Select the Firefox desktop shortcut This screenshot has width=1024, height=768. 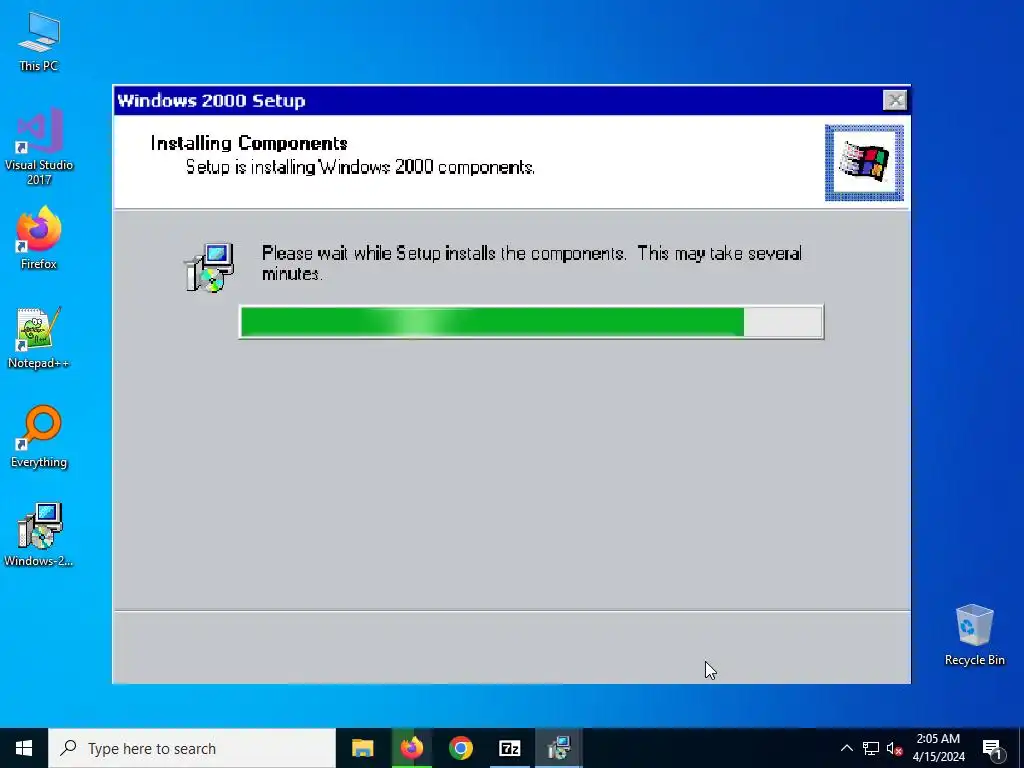click(x=39, y=238)
